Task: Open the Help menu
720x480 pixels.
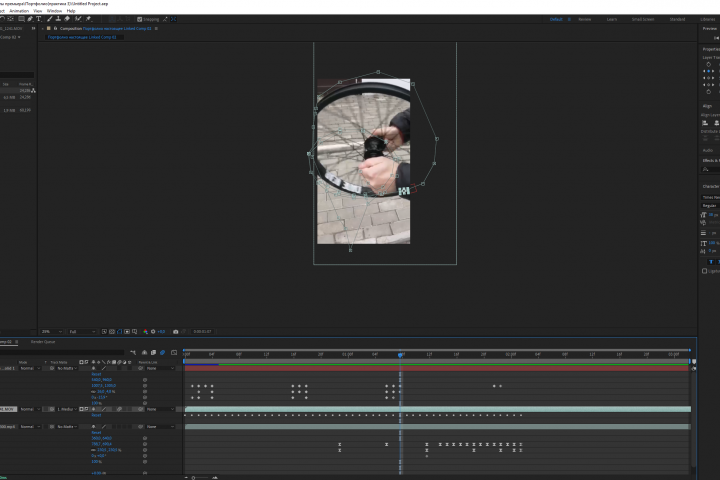Action: 71,11
